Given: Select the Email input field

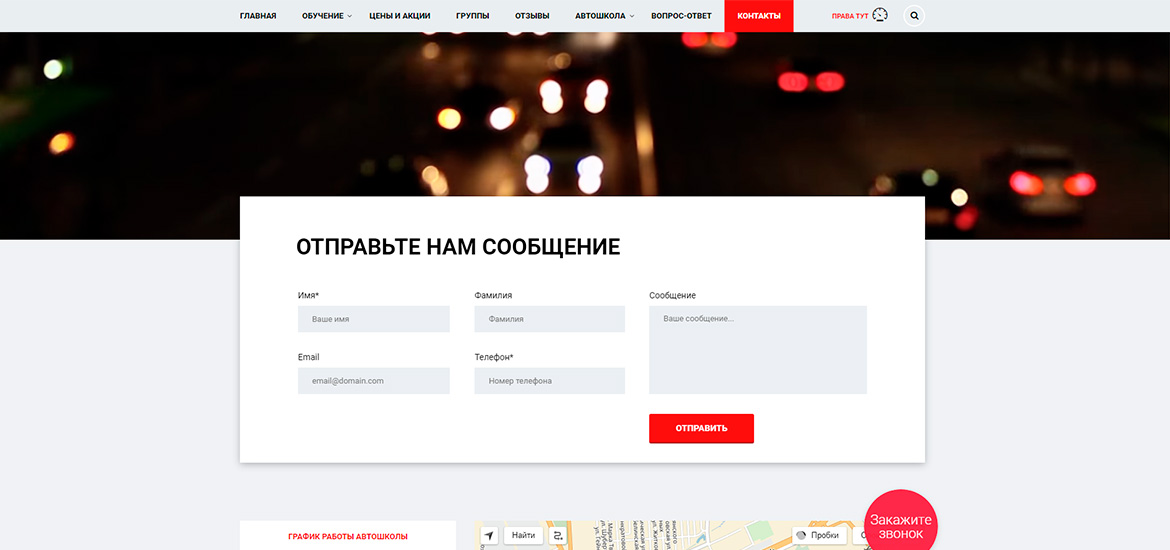Looking at the screenshot, I should 373,381.
